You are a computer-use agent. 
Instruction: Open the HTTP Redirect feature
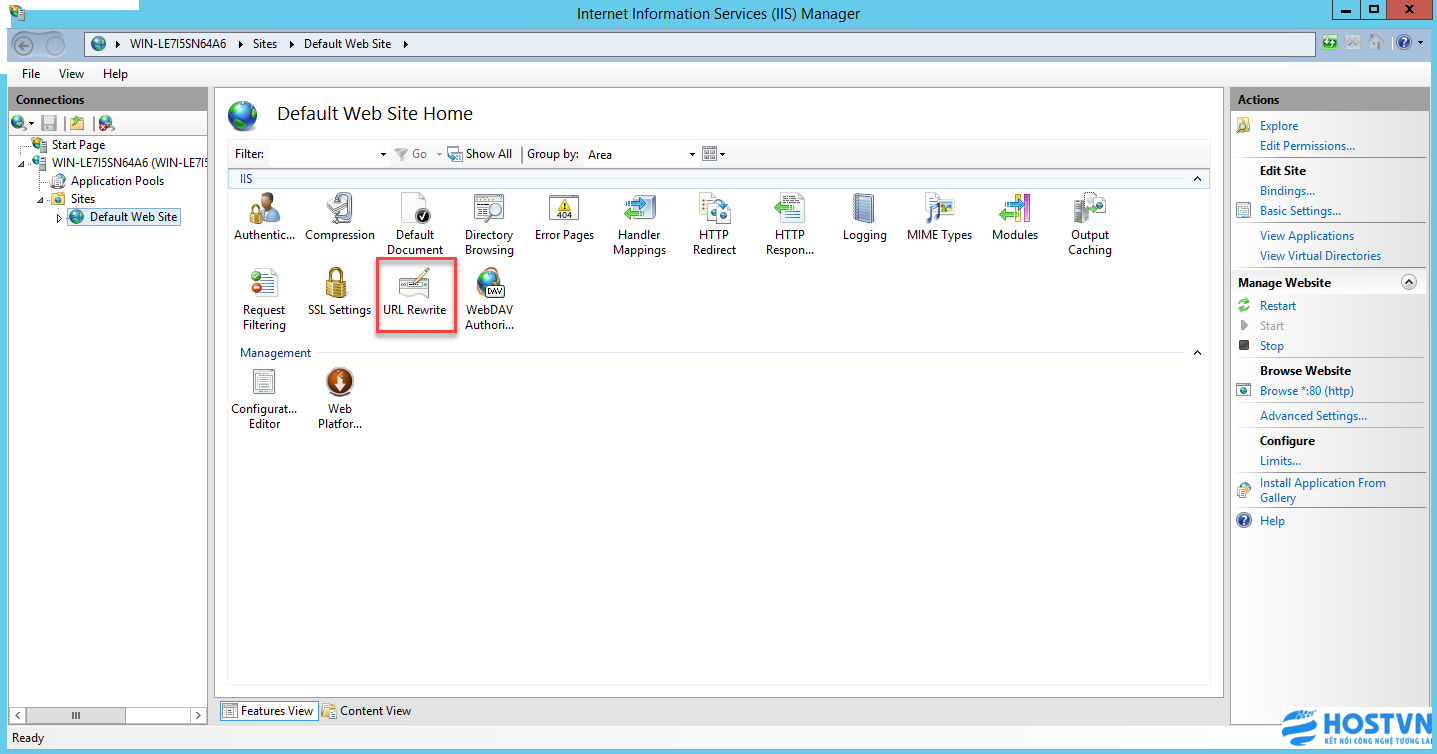click(x=714, y=225)
